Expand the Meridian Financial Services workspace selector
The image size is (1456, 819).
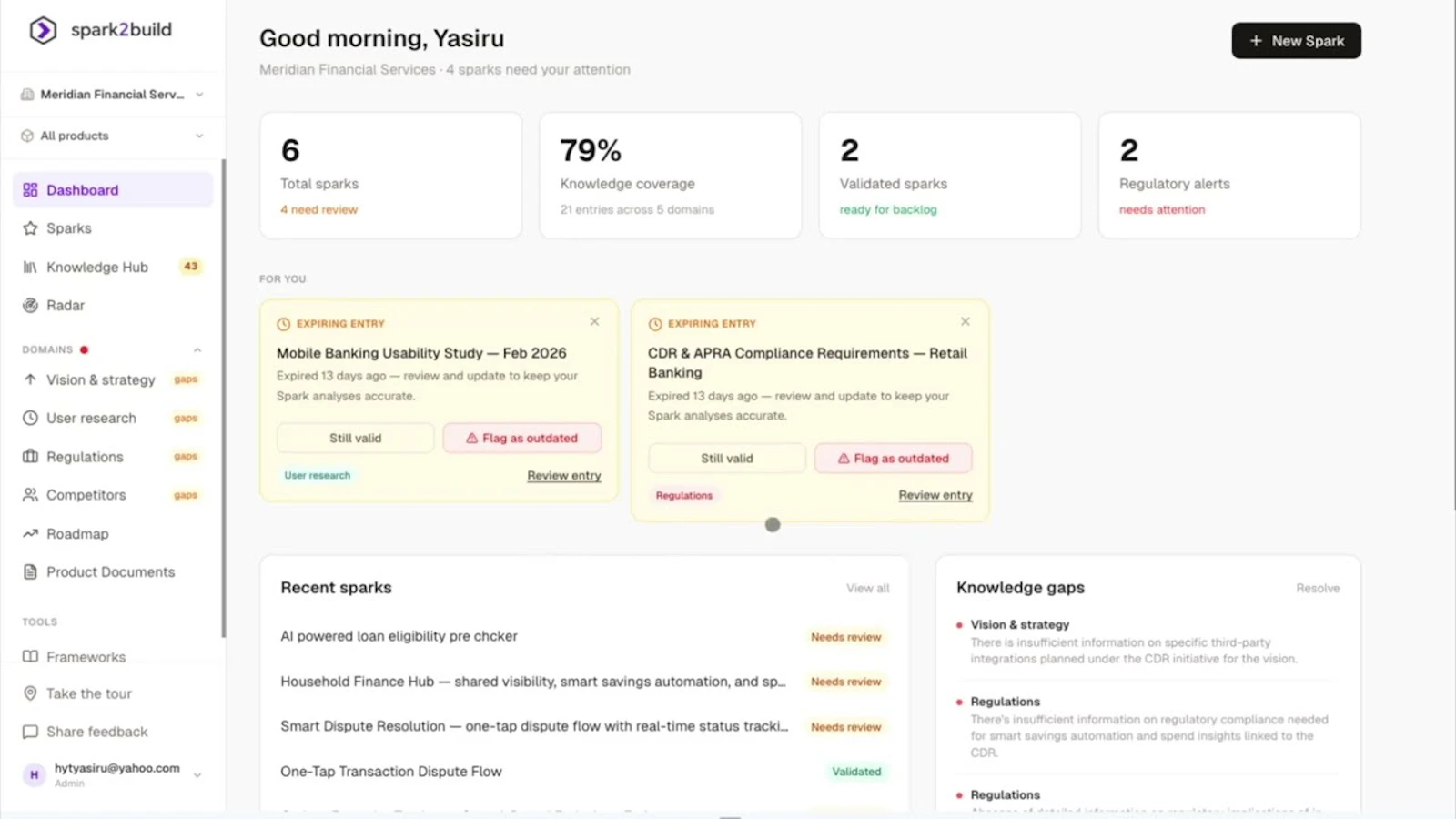[111, 95]
